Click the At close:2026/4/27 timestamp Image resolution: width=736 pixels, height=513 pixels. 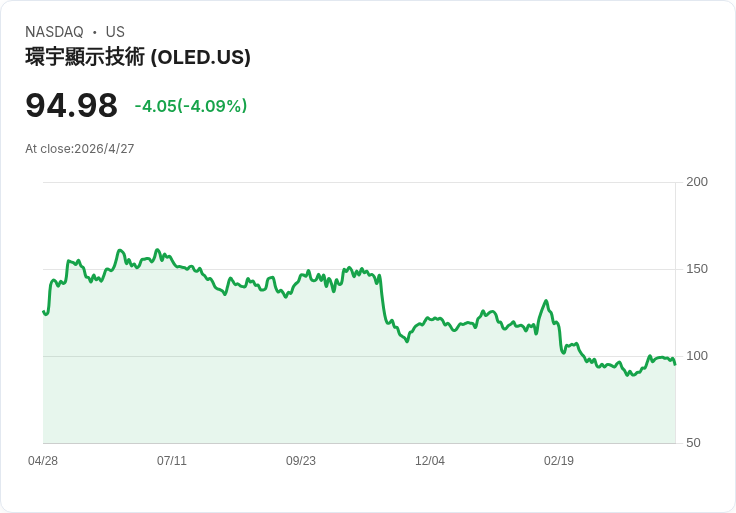[80, 149]
